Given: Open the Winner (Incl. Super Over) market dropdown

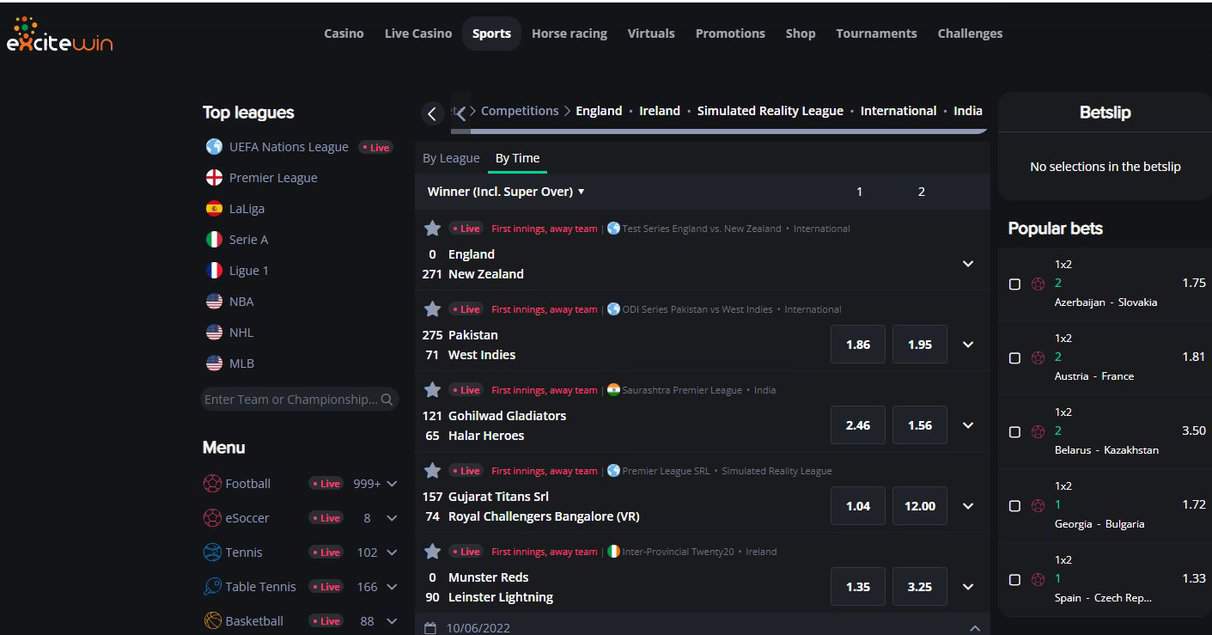Looking at the screenshot, I should tap(506, 192).
